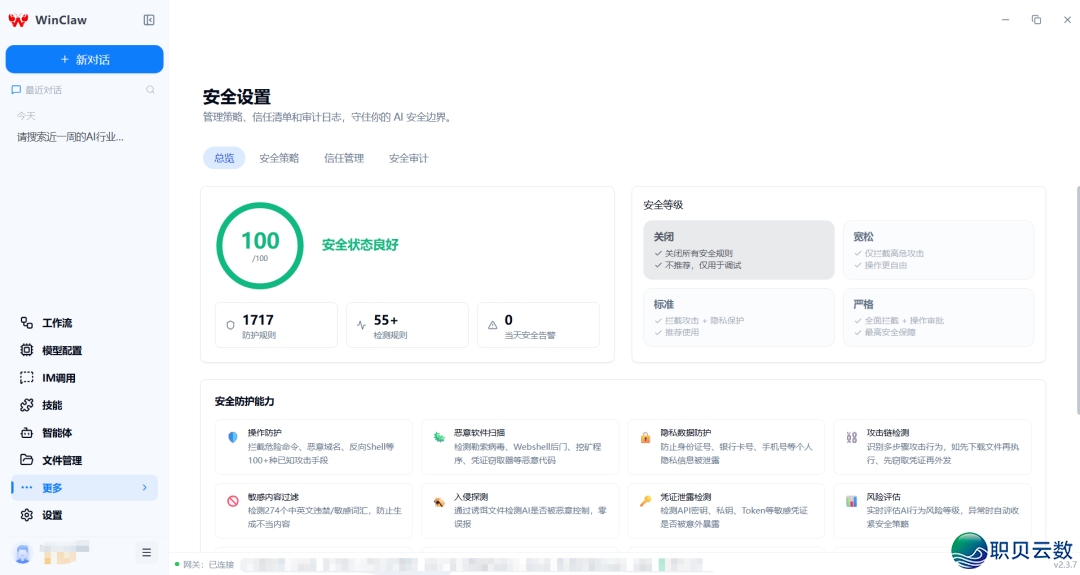Click the IM调用 icon
Viewport: 1080px width, 575px height.
pos(27,377)
